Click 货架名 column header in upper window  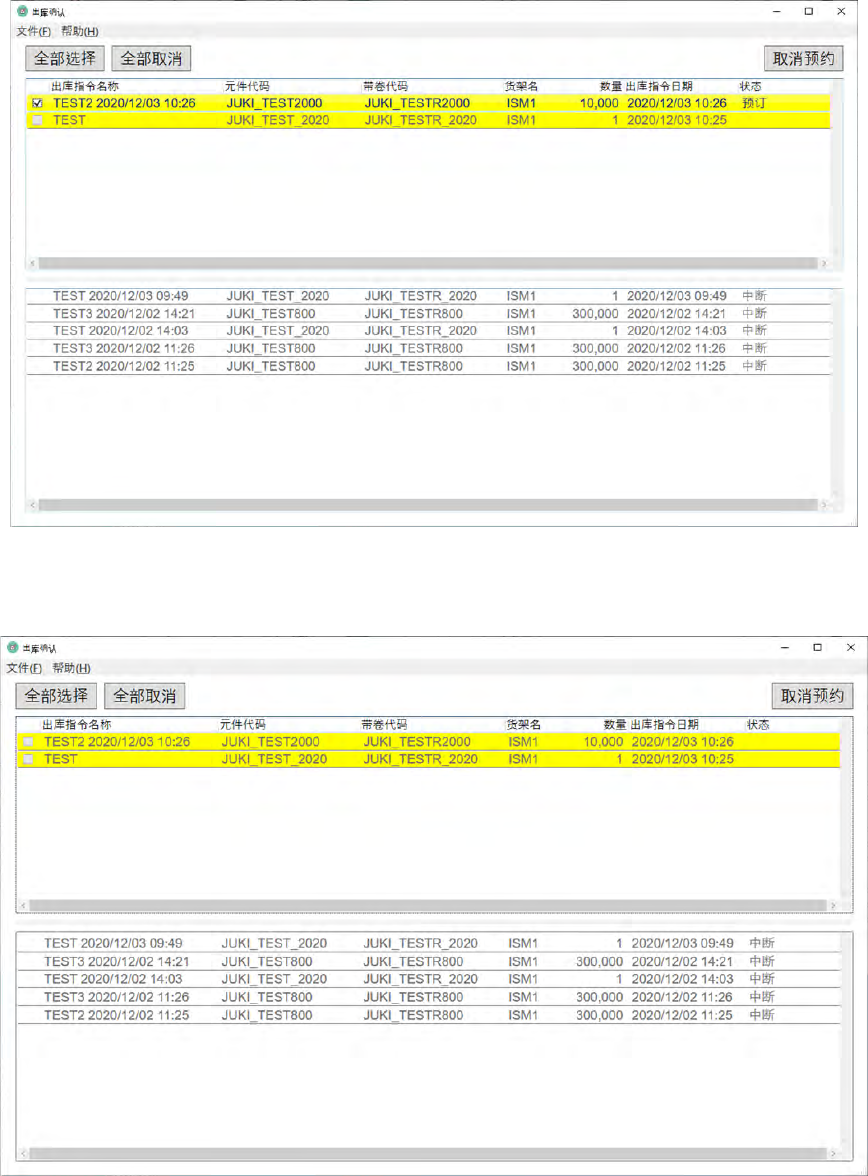point(521,86)
